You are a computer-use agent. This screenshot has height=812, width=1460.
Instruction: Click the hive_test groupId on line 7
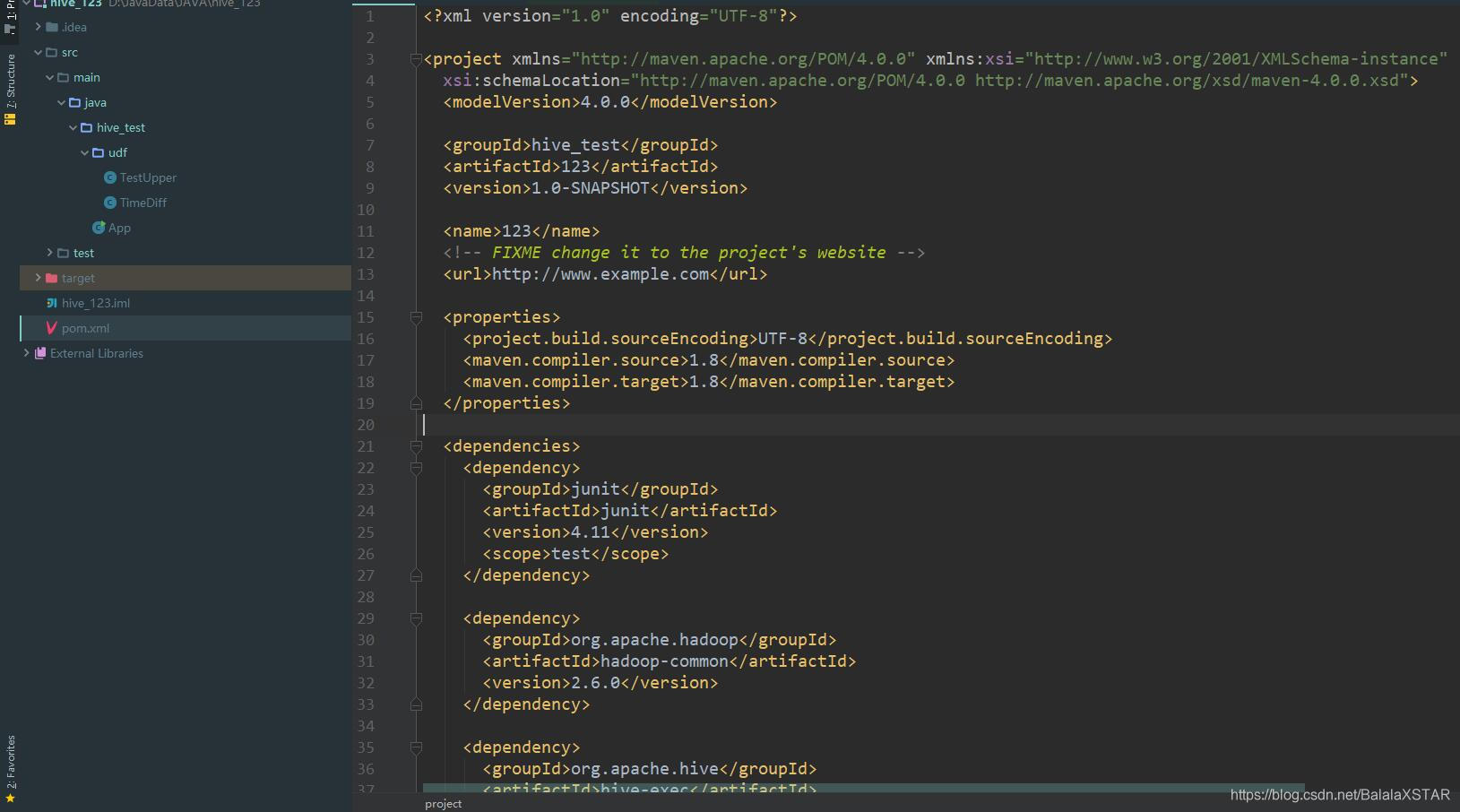click(575, 145)
